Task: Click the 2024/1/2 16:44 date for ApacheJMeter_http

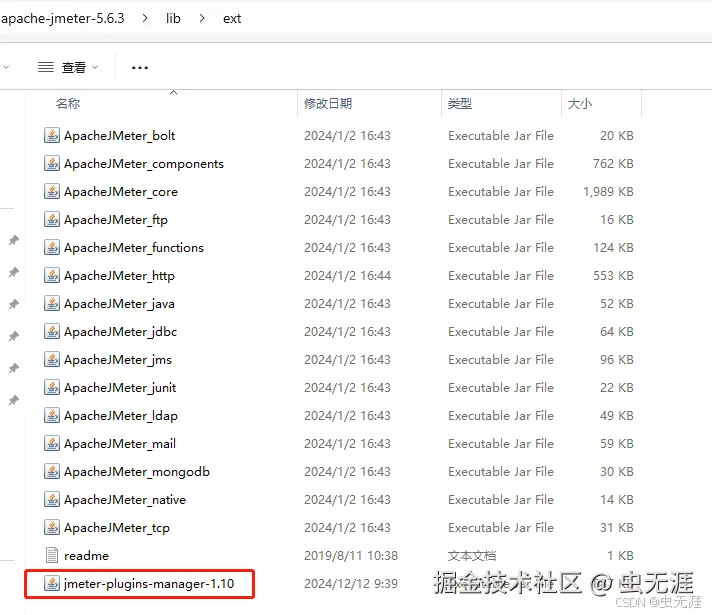Action: click(x=347, y=276)
